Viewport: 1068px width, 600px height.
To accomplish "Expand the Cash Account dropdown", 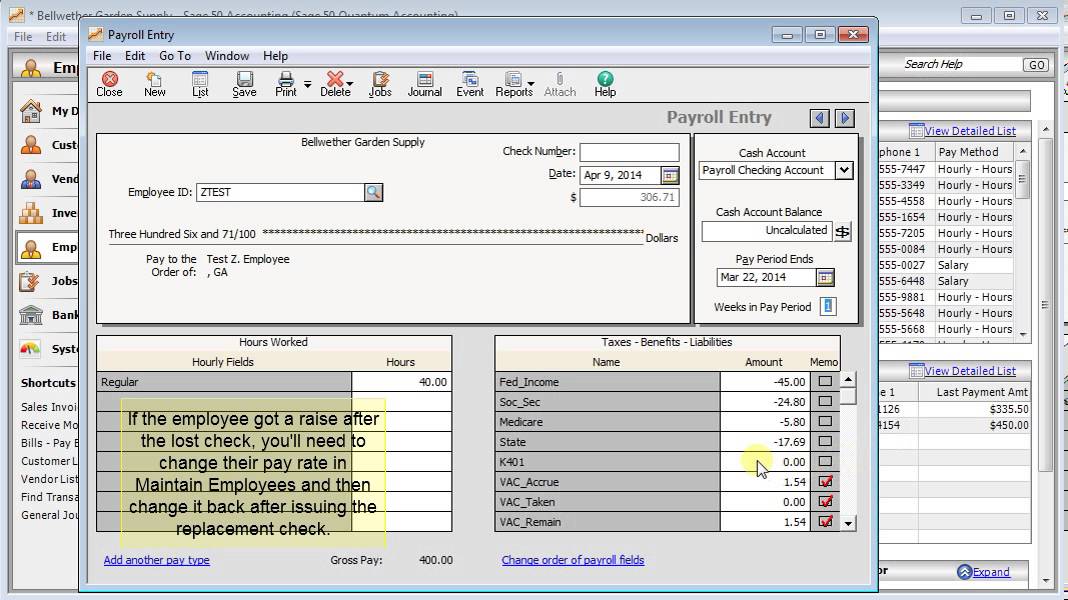I will click(x=844, y=170).
